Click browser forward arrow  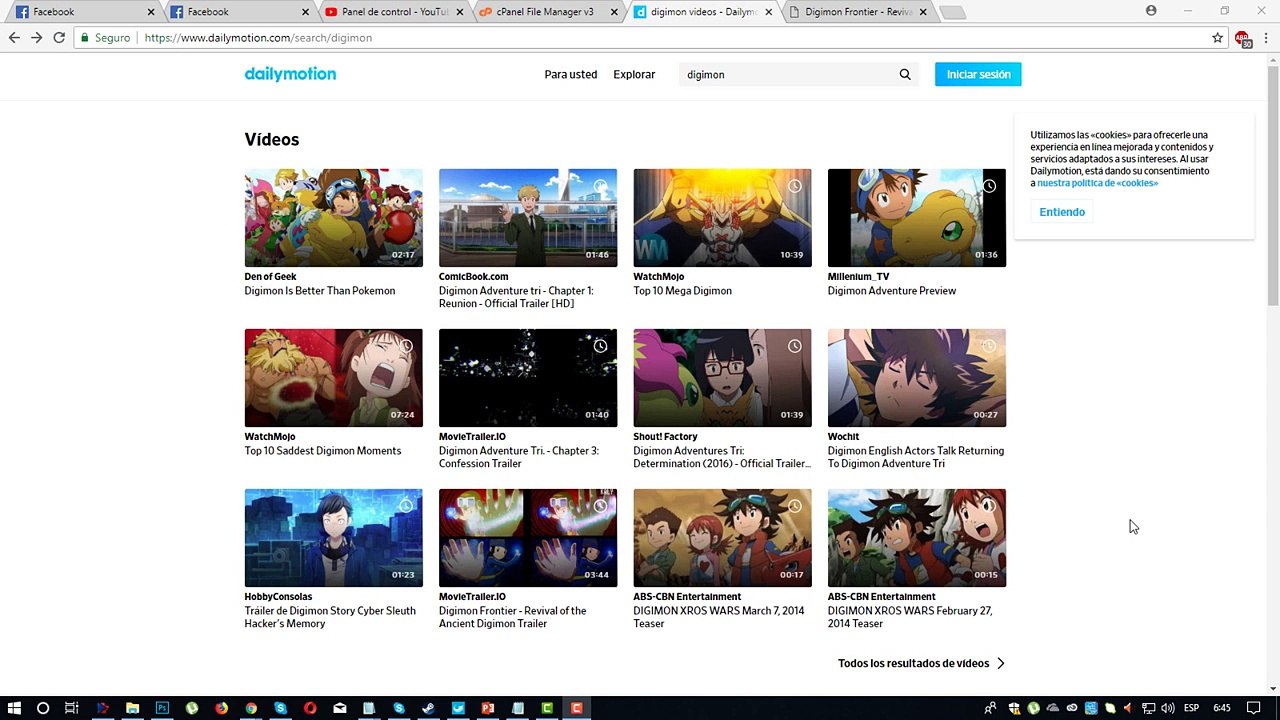click(36, 37)
